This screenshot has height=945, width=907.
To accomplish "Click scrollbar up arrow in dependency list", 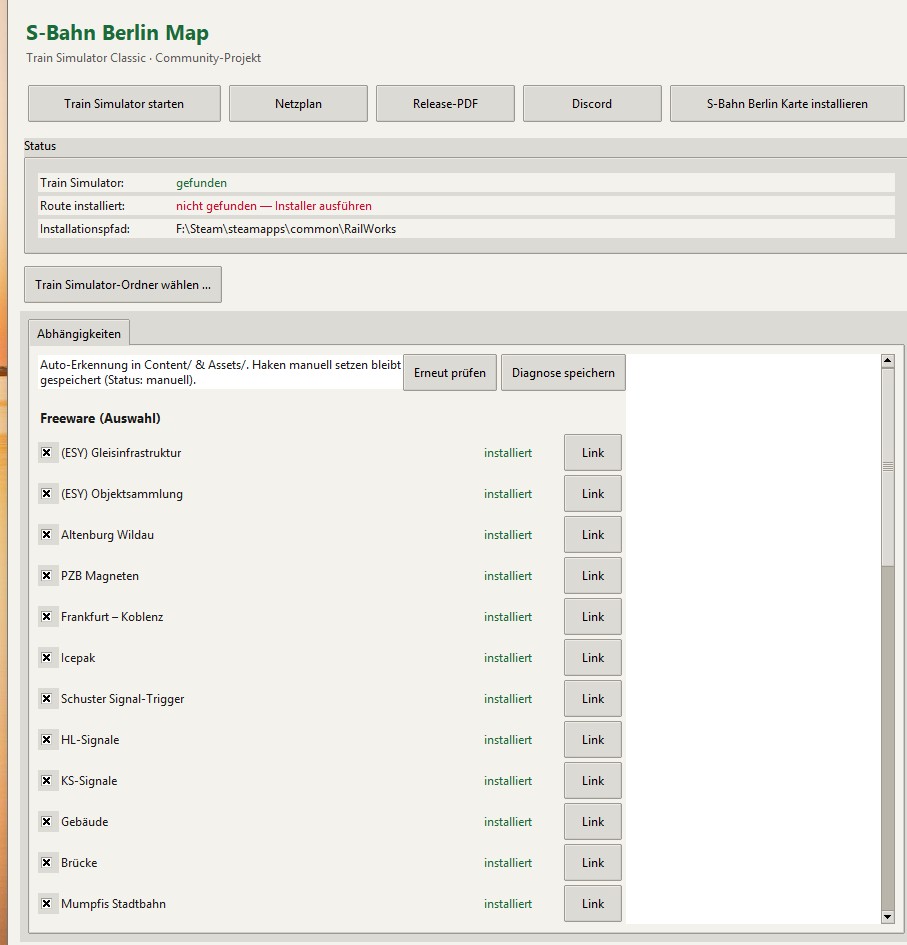I will [x=888, y=361].
